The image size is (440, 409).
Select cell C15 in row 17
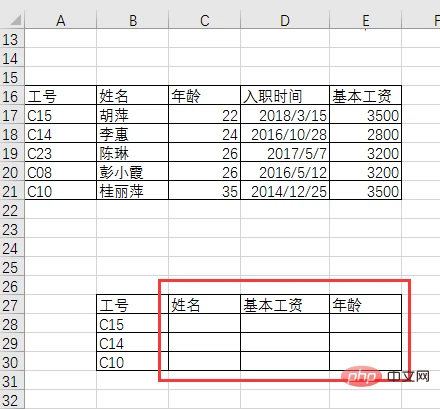coord(61,115)
